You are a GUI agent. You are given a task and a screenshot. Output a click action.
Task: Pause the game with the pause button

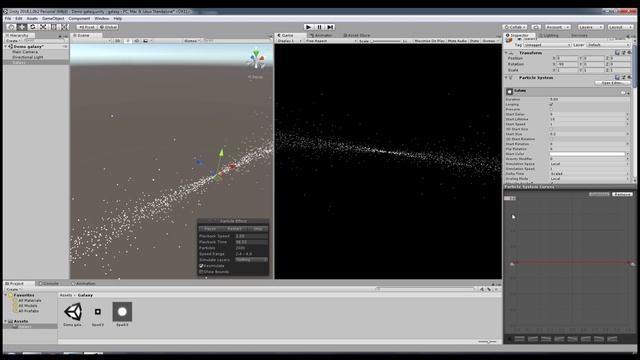coord(320,27)
